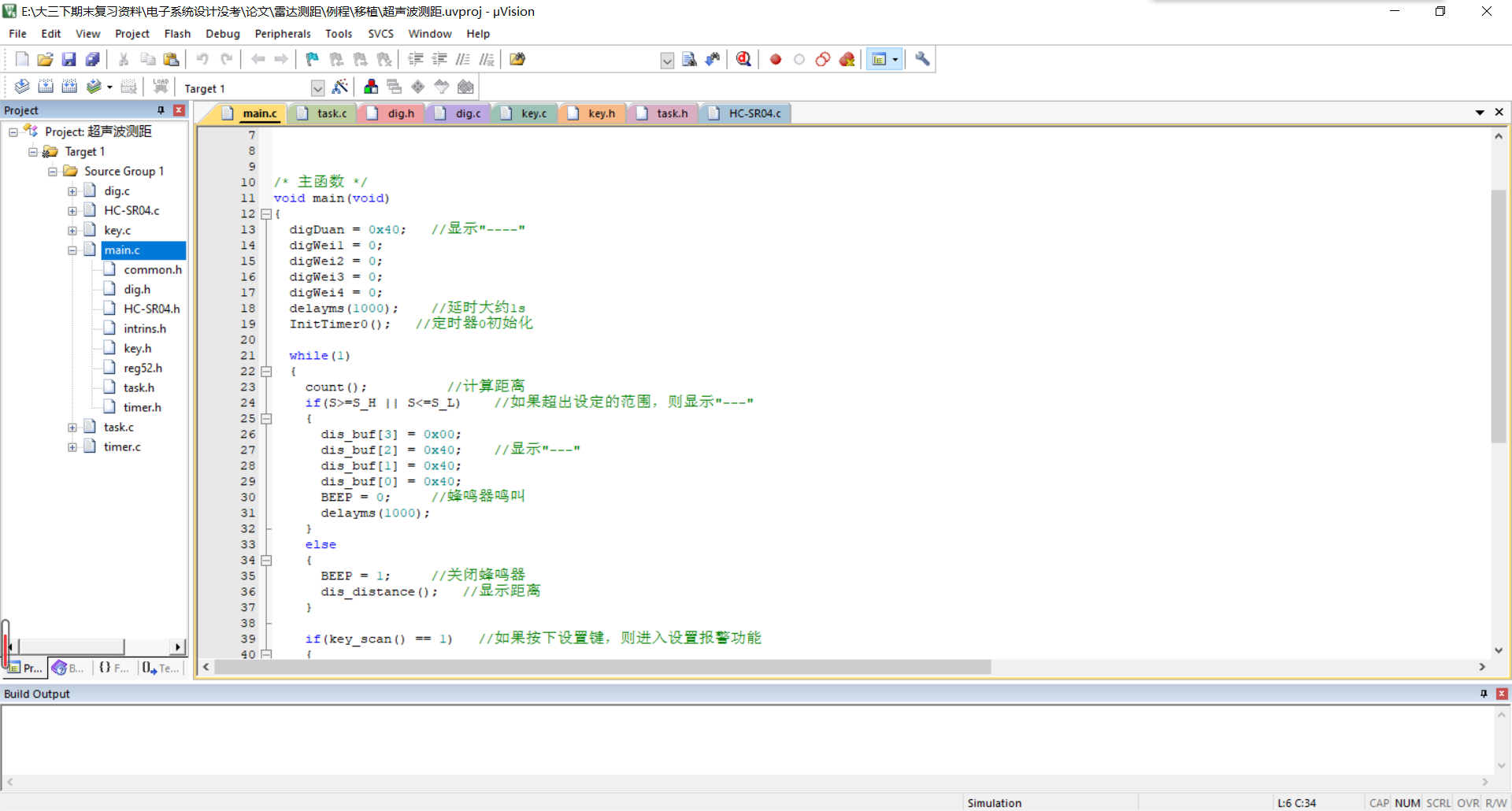Open Configuration wrench icon
The width and height of the screenshot is (1512, 811).
click(922, 59)
